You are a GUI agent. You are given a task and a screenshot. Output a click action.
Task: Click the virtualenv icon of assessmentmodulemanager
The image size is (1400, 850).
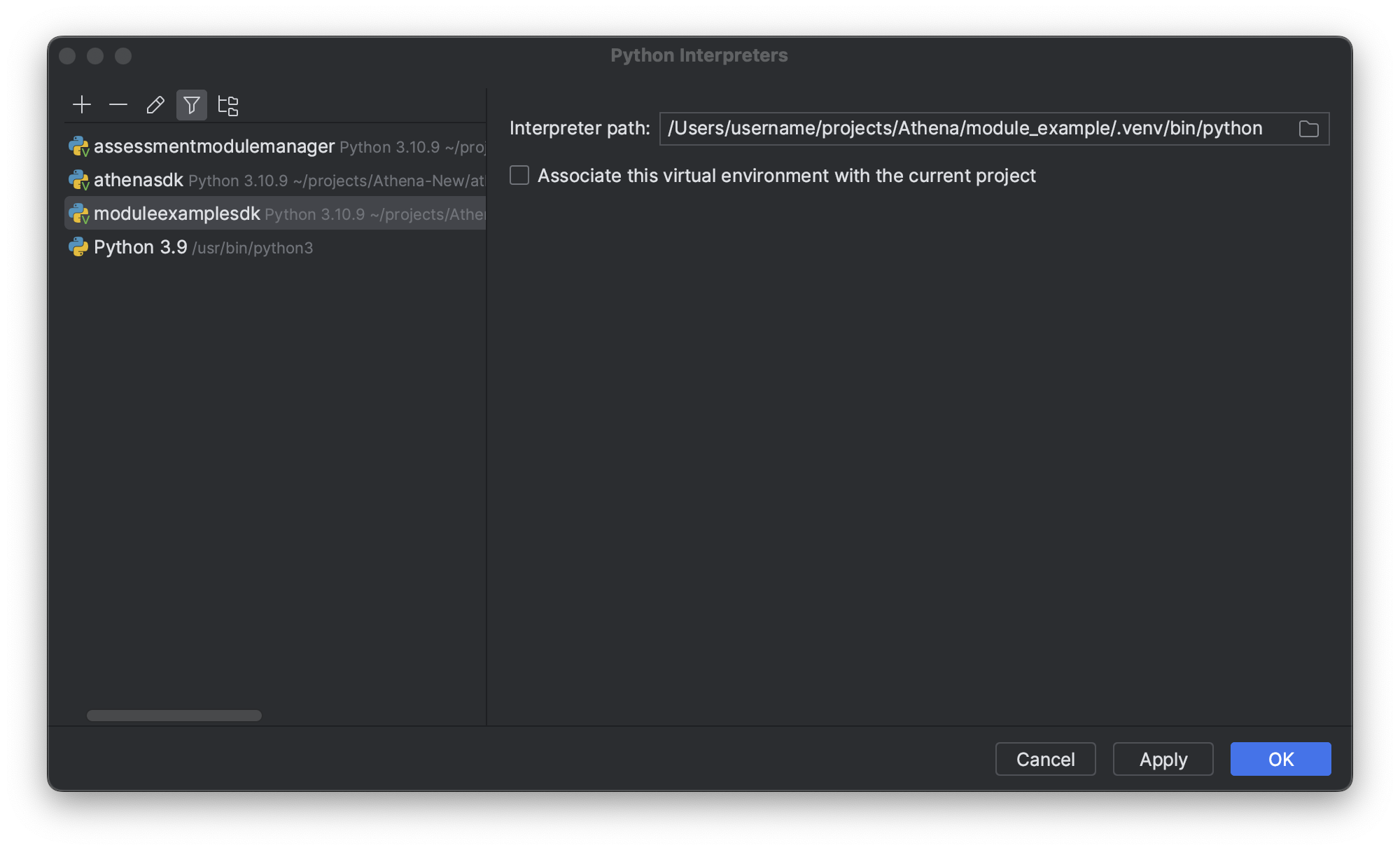click(x=78, y=146)
